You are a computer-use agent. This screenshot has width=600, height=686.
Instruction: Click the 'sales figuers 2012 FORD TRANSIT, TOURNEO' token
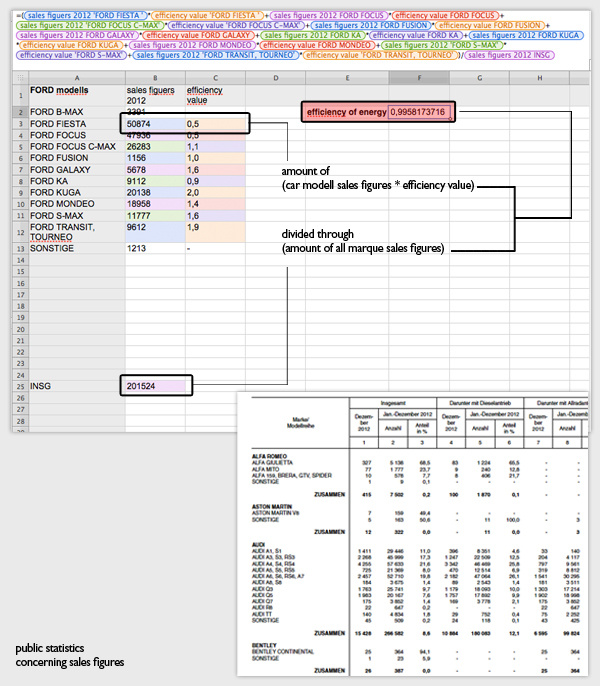point(216,55)
